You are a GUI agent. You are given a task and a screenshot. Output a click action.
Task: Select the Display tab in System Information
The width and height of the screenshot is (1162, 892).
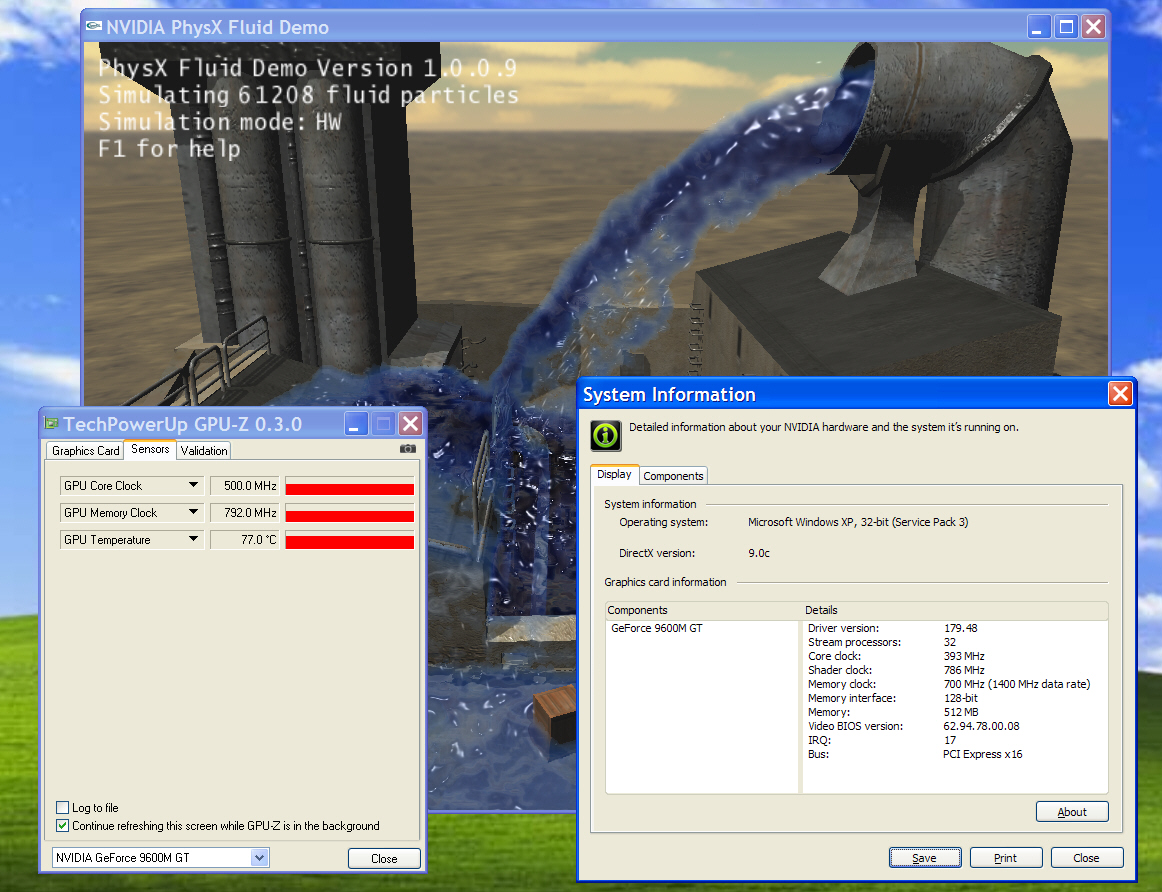(x=614, y=474)
